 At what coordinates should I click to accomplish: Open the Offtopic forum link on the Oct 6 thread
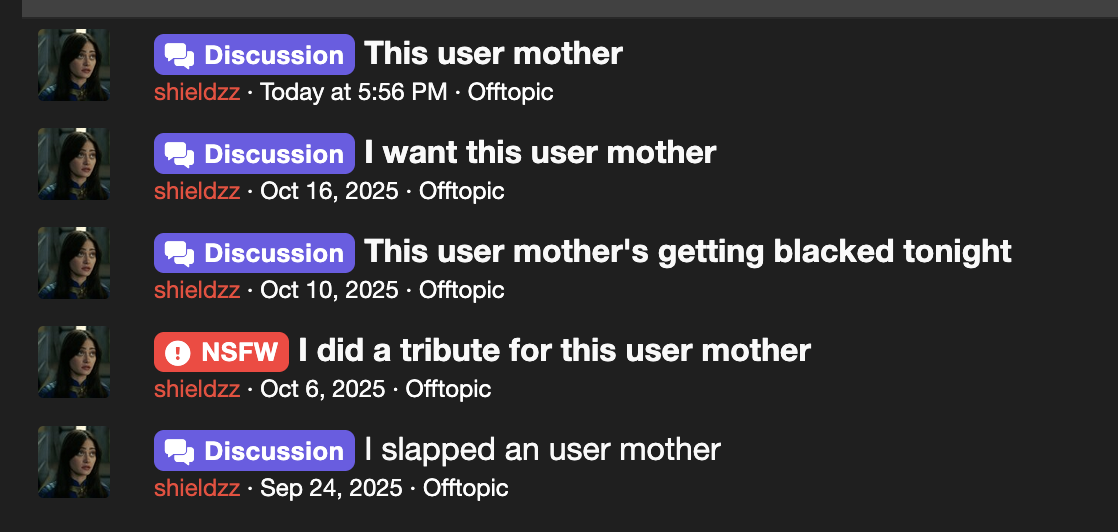click(x=448, y=390)
